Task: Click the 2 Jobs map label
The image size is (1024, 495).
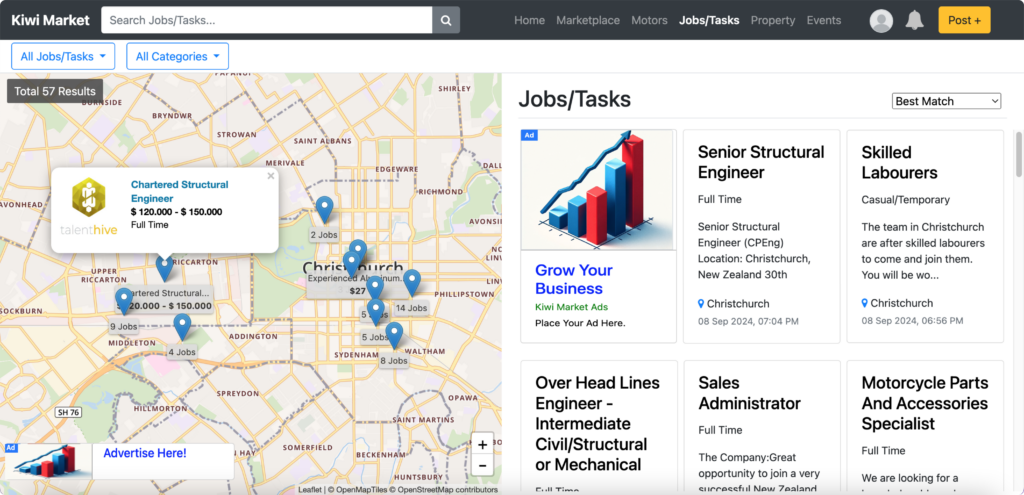Action: click(x=323, y=234)
